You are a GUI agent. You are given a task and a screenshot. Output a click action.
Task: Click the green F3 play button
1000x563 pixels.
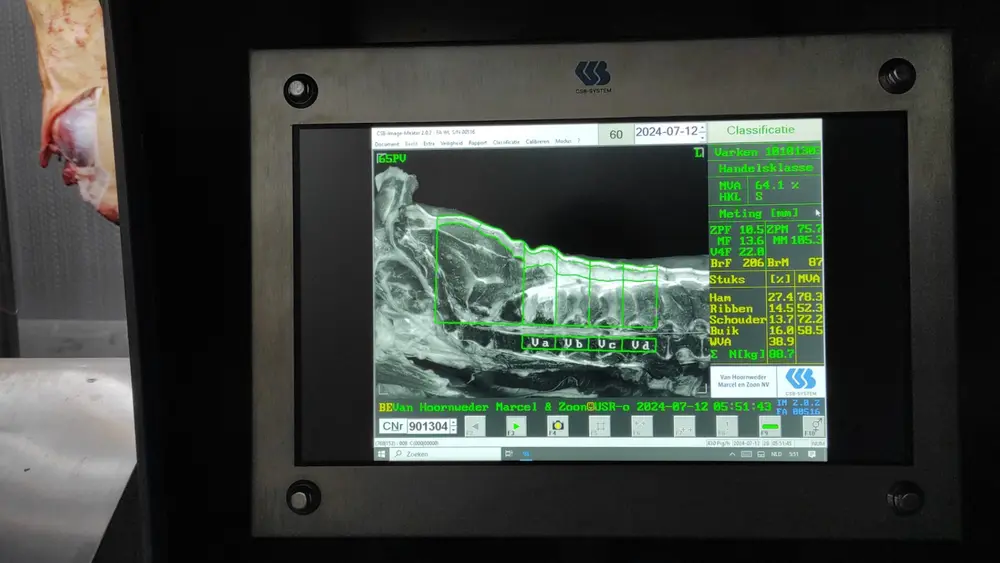pos(516,426)
